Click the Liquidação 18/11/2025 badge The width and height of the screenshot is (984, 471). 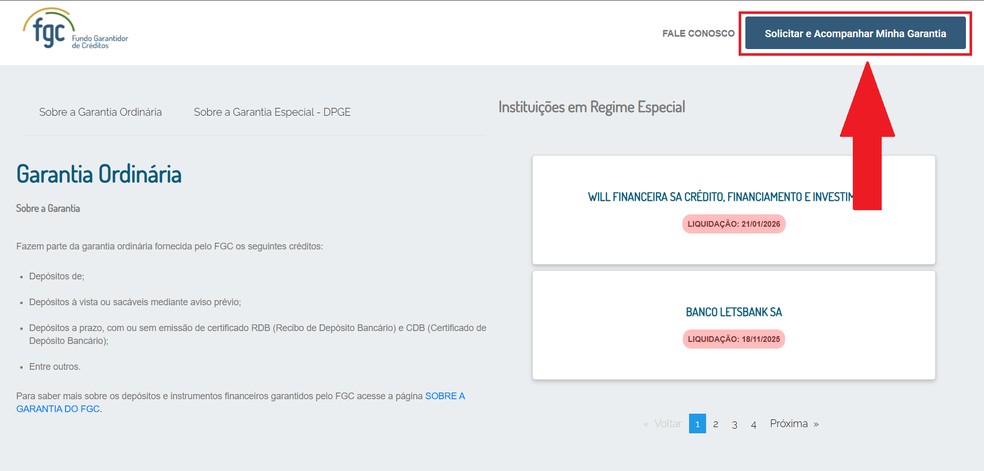click(x=733, y=339)
